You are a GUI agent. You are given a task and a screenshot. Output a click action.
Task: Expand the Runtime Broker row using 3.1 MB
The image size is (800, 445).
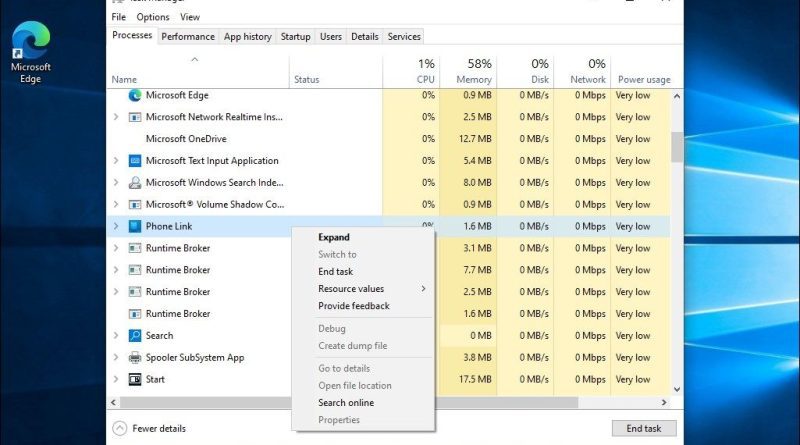pyautogui.click(x=116, y=248)
